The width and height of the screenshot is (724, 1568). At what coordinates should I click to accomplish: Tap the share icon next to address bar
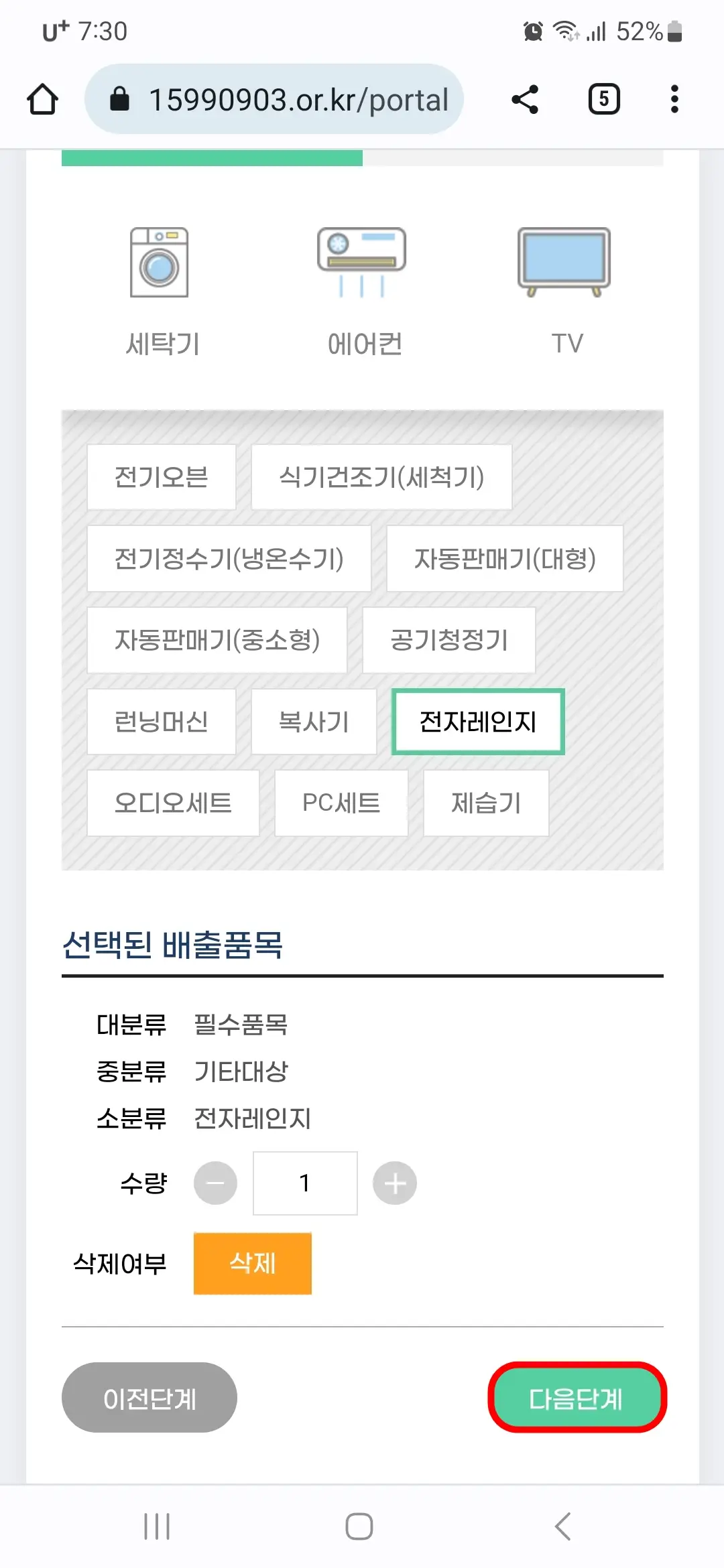click(x=525, y=99)
